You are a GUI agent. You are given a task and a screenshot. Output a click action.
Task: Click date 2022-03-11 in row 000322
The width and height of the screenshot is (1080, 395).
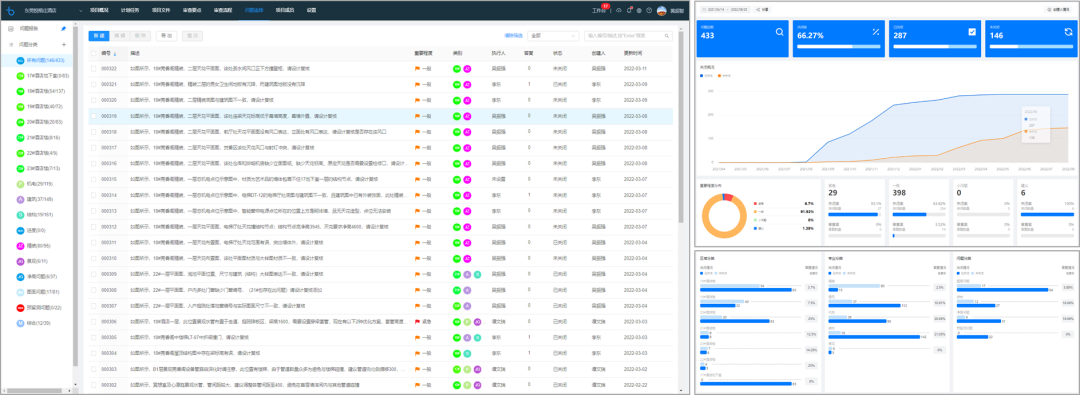[634, 69]
